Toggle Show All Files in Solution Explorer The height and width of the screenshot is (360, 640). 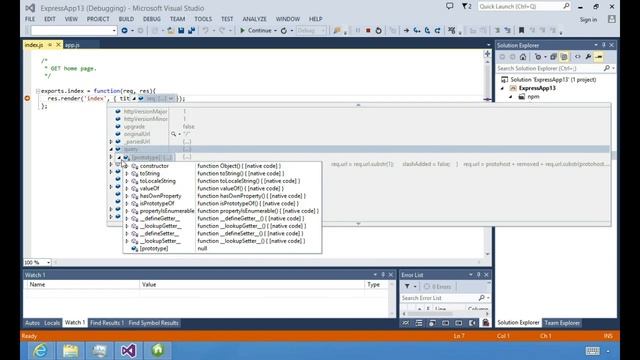pyautogui.click(x=564, y=57)
